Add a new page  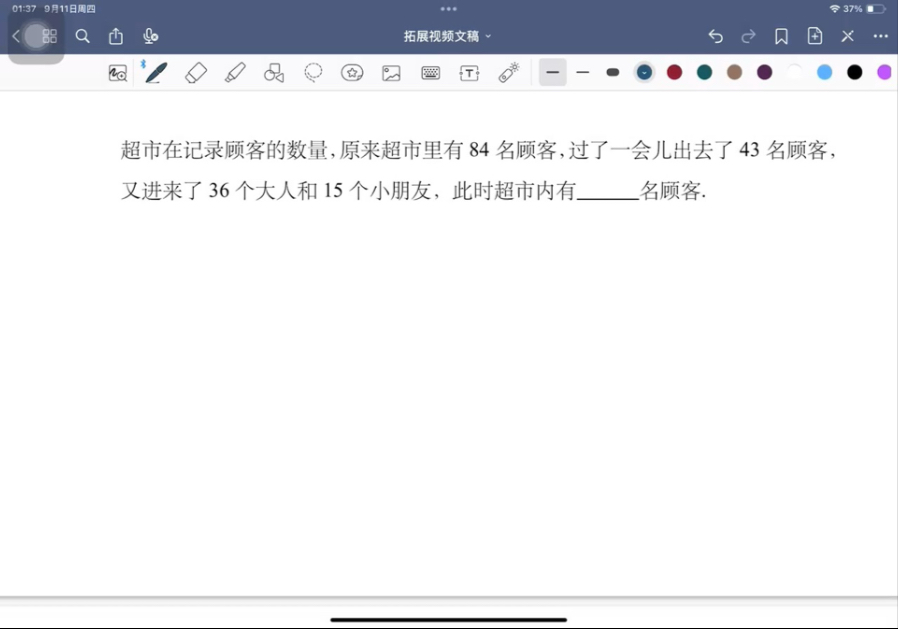814,36
